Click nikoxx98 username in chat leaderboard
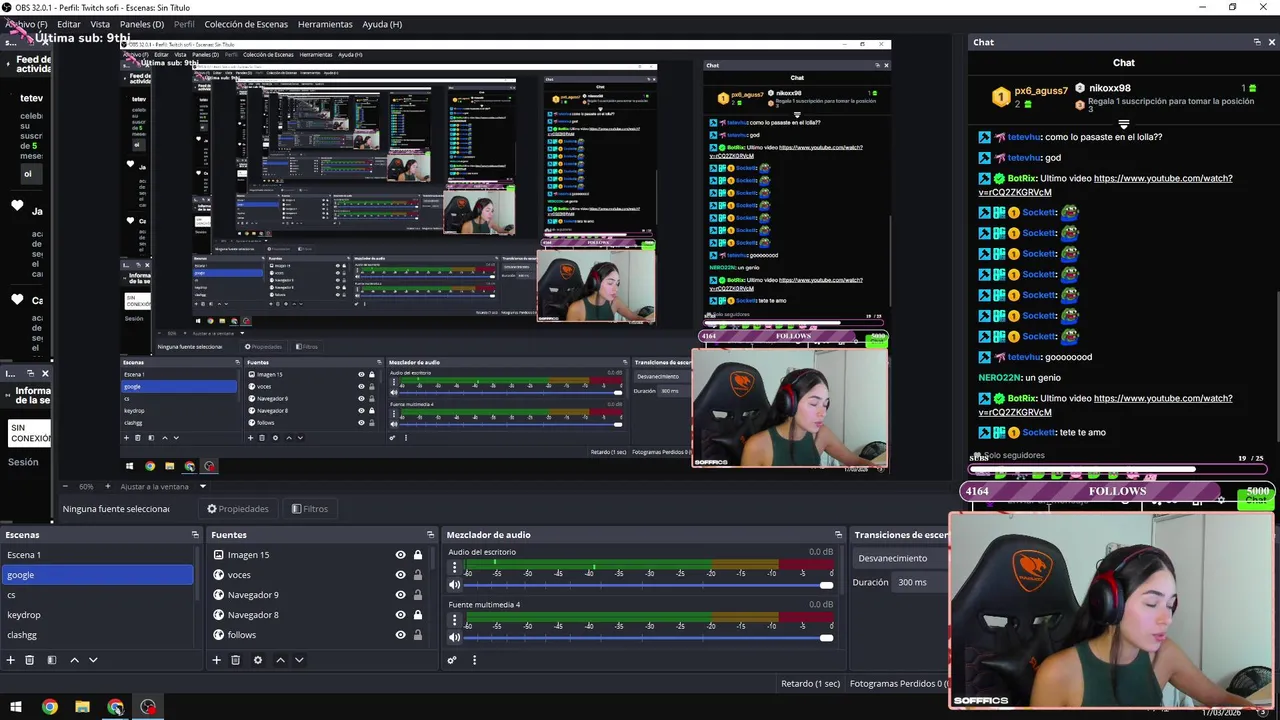This screenshot has height=720, width=1280. (x=1110, y=88)
